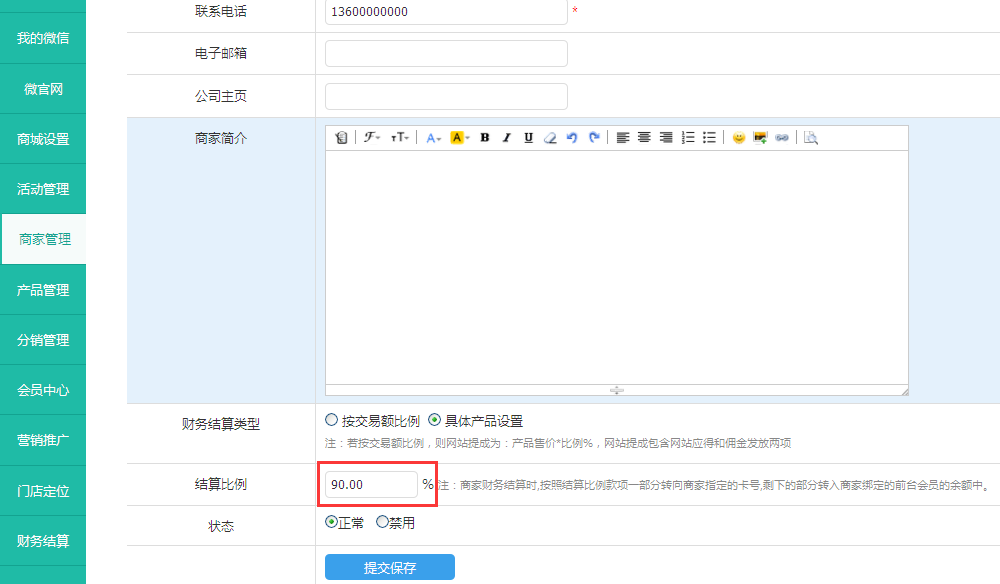Open the font family dropdown

(372, 138)
